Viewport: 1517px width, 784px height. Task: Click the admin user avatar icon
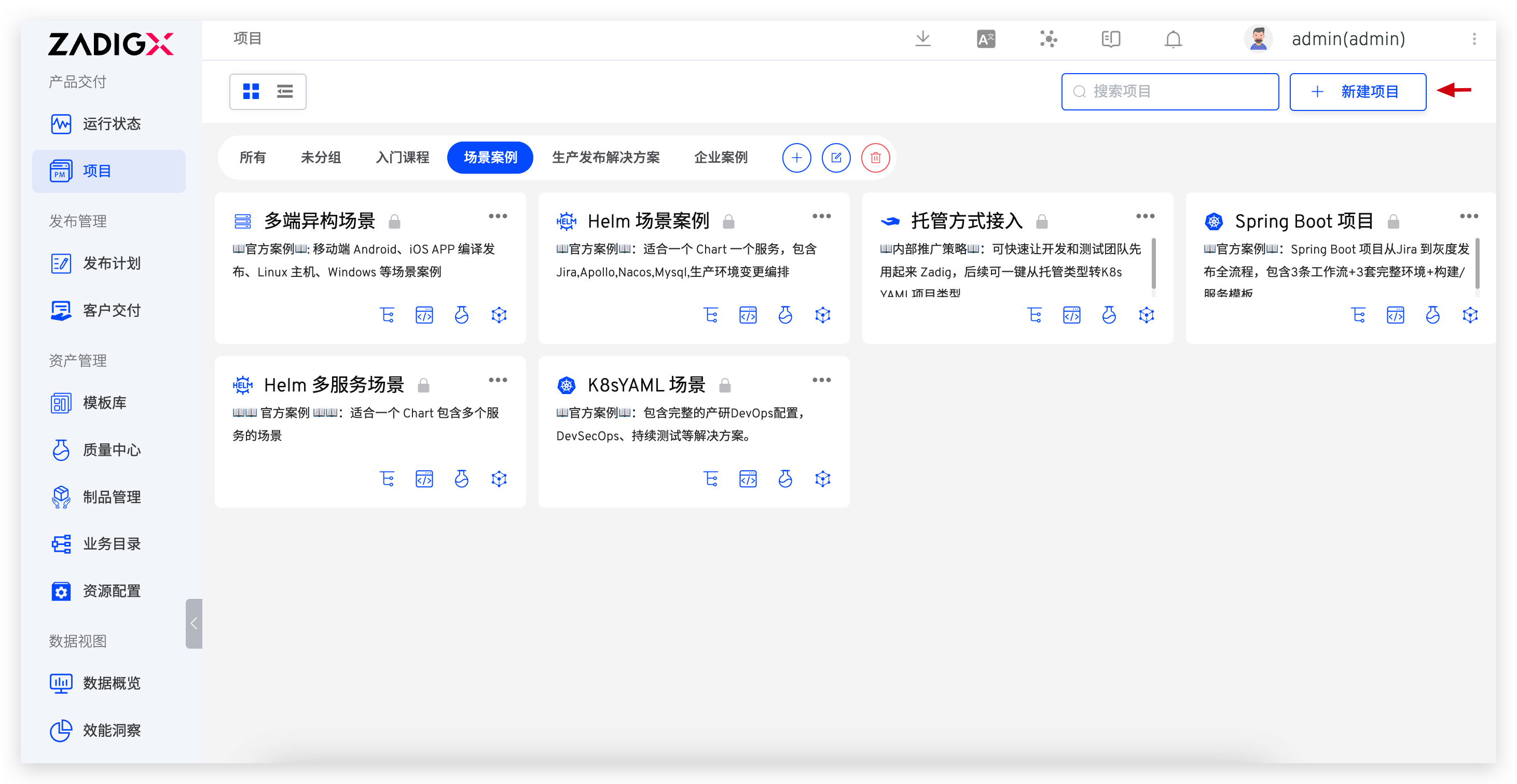(x=1256, y=39)
